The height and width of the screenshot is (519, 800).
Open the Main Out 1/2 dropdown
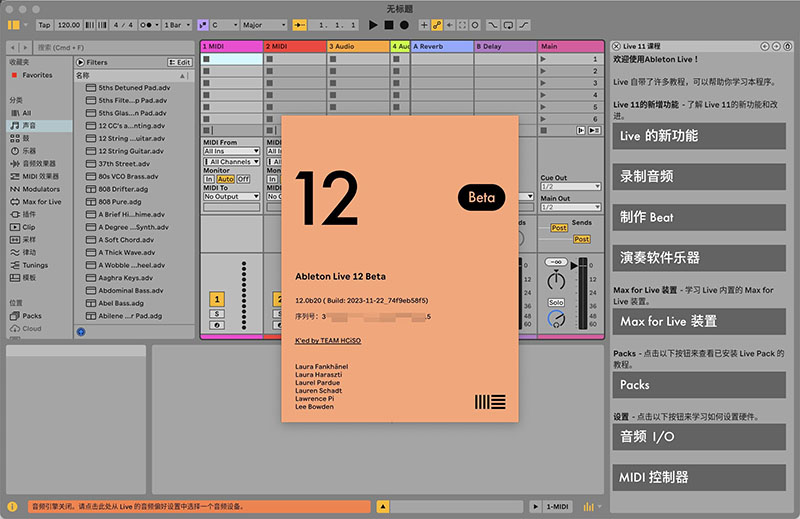coord(570,207)
